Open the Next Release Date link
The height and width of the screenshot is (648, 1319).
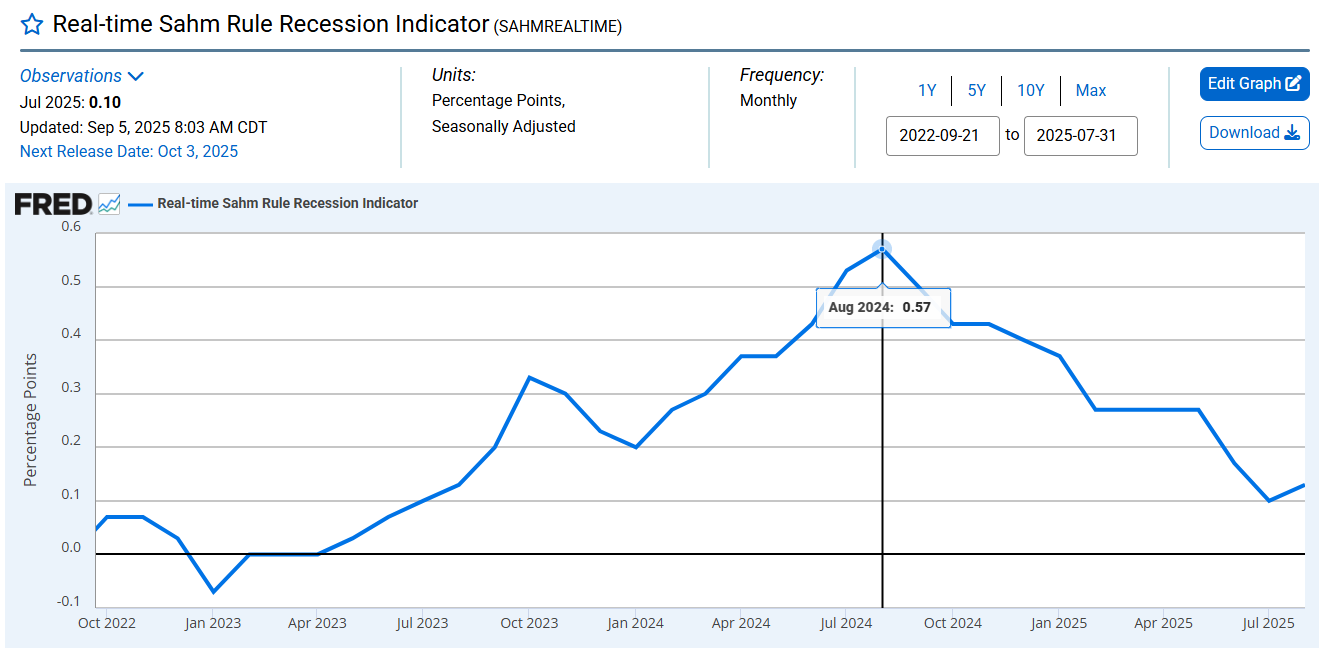pos(129,152)
